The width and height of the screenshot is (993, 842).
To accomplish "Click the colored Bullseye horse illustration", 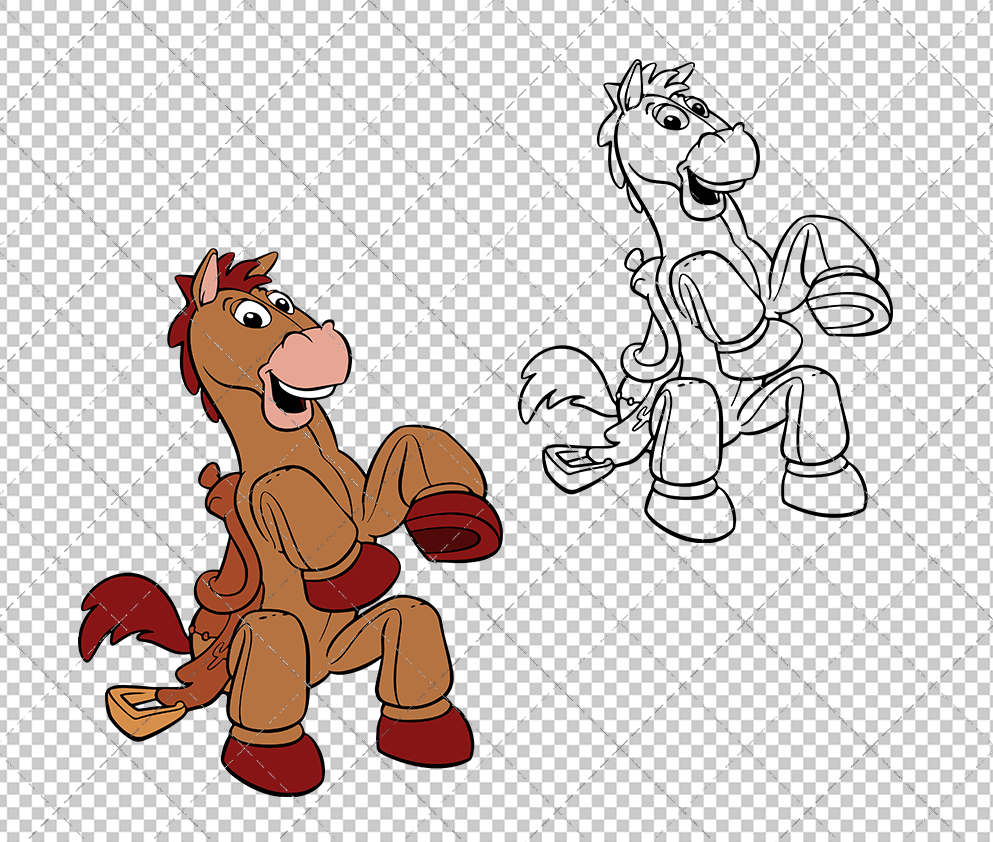I will (291, 522).
